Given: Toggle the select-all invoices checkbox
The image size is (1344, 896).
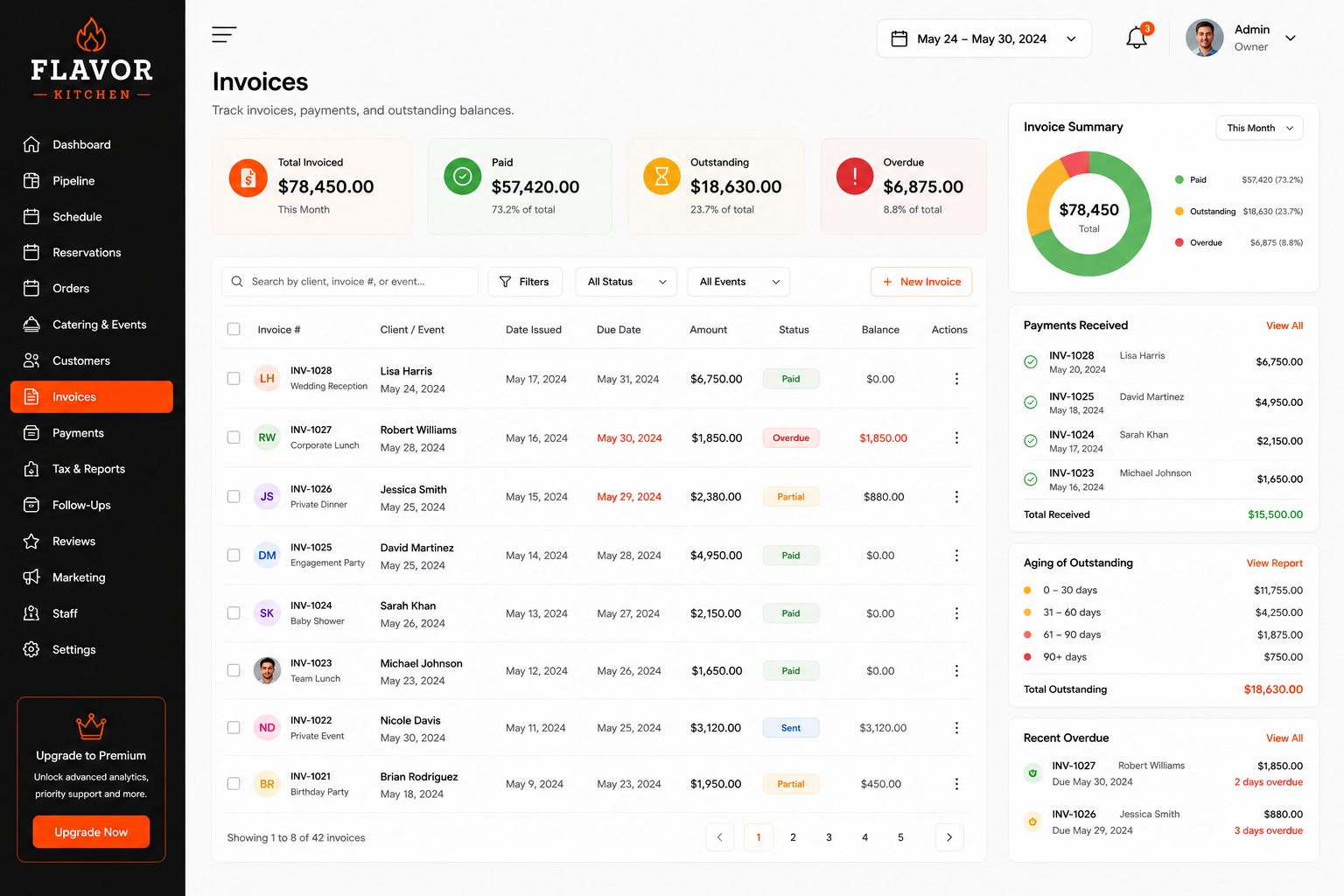Looking at the screenshot, I should [234, 329].
